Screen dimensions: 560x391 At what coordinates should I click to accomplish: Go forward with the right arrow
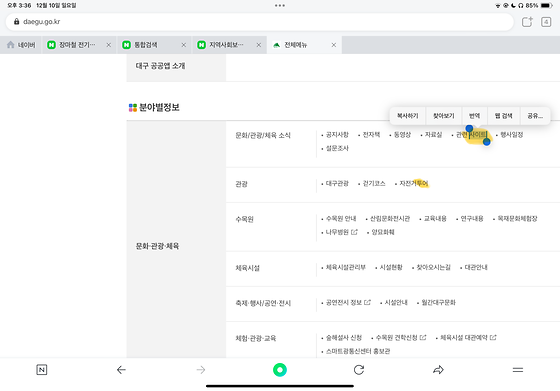click(x=201, y=370)
